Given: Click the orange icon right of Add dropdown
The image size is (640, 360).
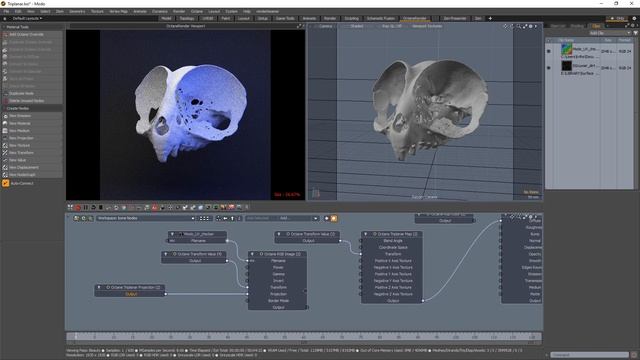Looking at the screenshot, I should click(x=334, y=218).
